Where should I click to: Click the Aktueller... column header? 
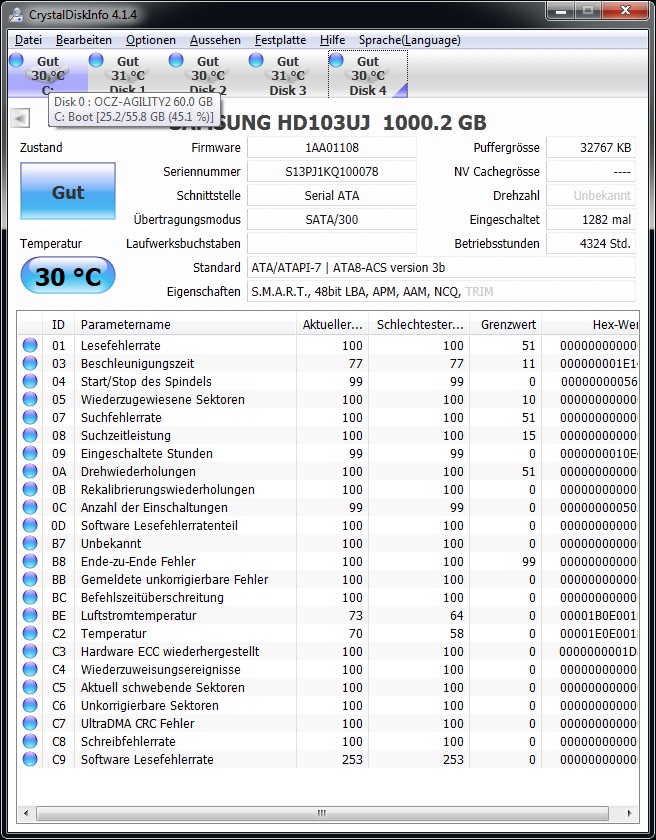click(x=333, y=324)
